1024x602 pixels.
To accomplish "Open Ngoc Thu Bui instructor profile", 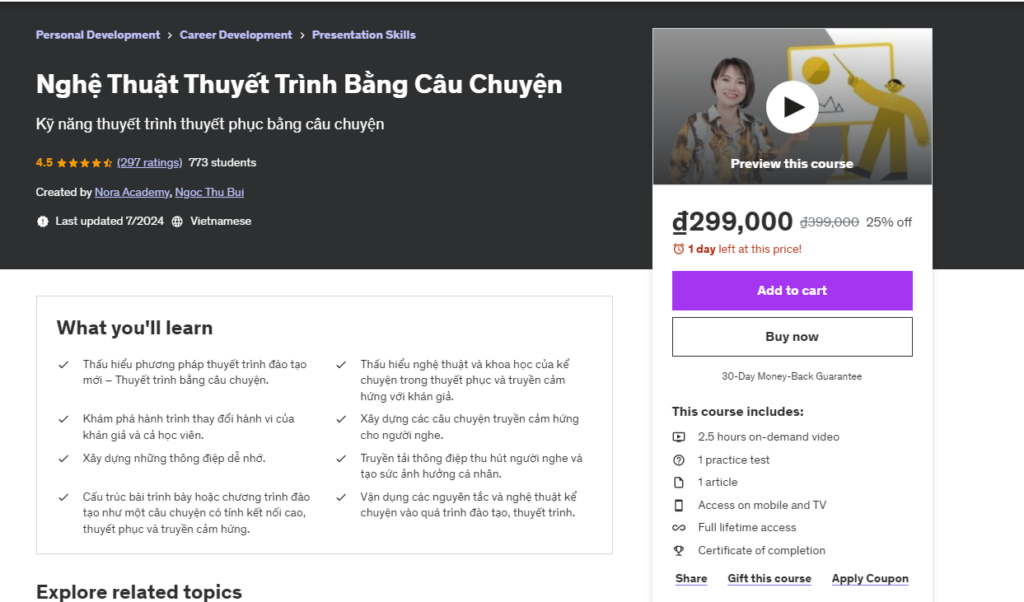I will [x=209, y=192].
